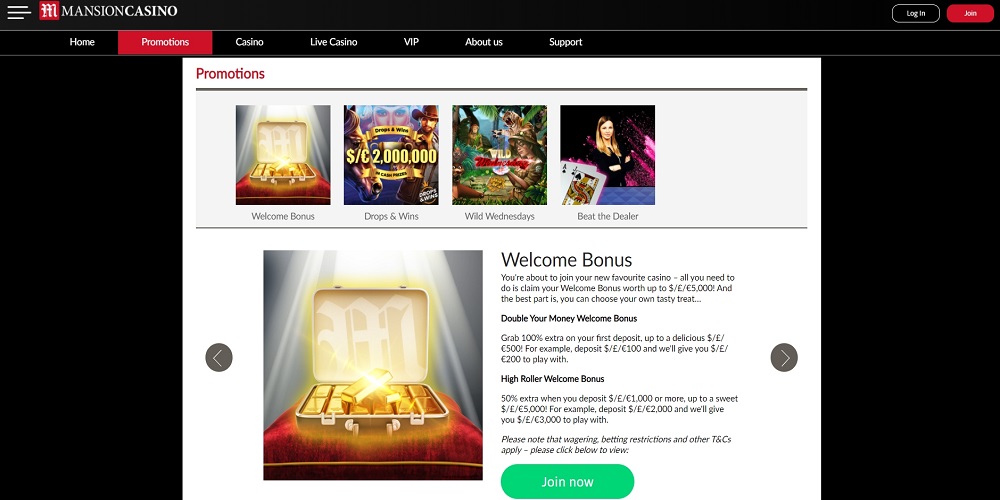Open the Beat the Dealer thumbnail
1000x500 pixels.
tap(607, 155)
